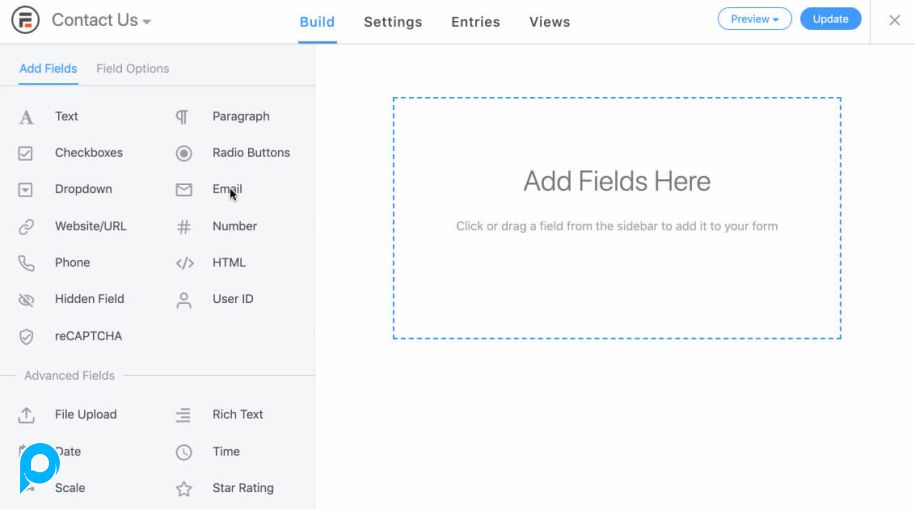The width and height of the screenshot is (915, 509).
Task: Click the Formidable Forms logo icon
Action: click(24, 20)
